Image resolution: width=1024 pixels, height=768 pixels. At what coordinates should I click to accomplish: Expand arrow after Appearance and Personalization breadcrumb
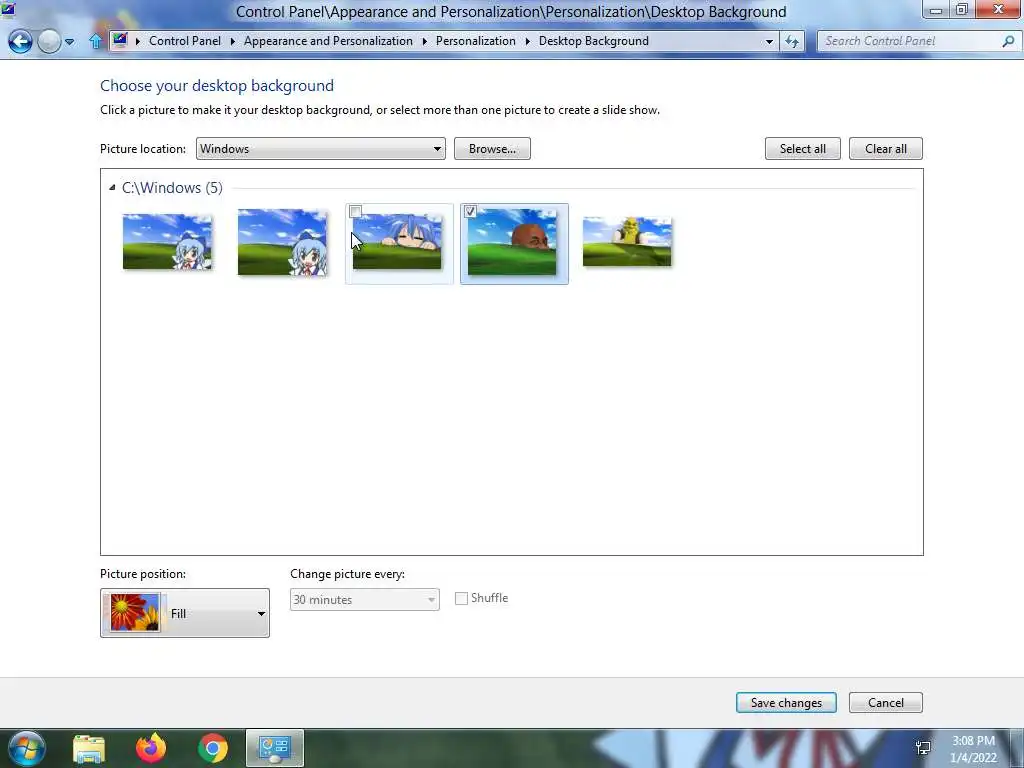point(424,41)
